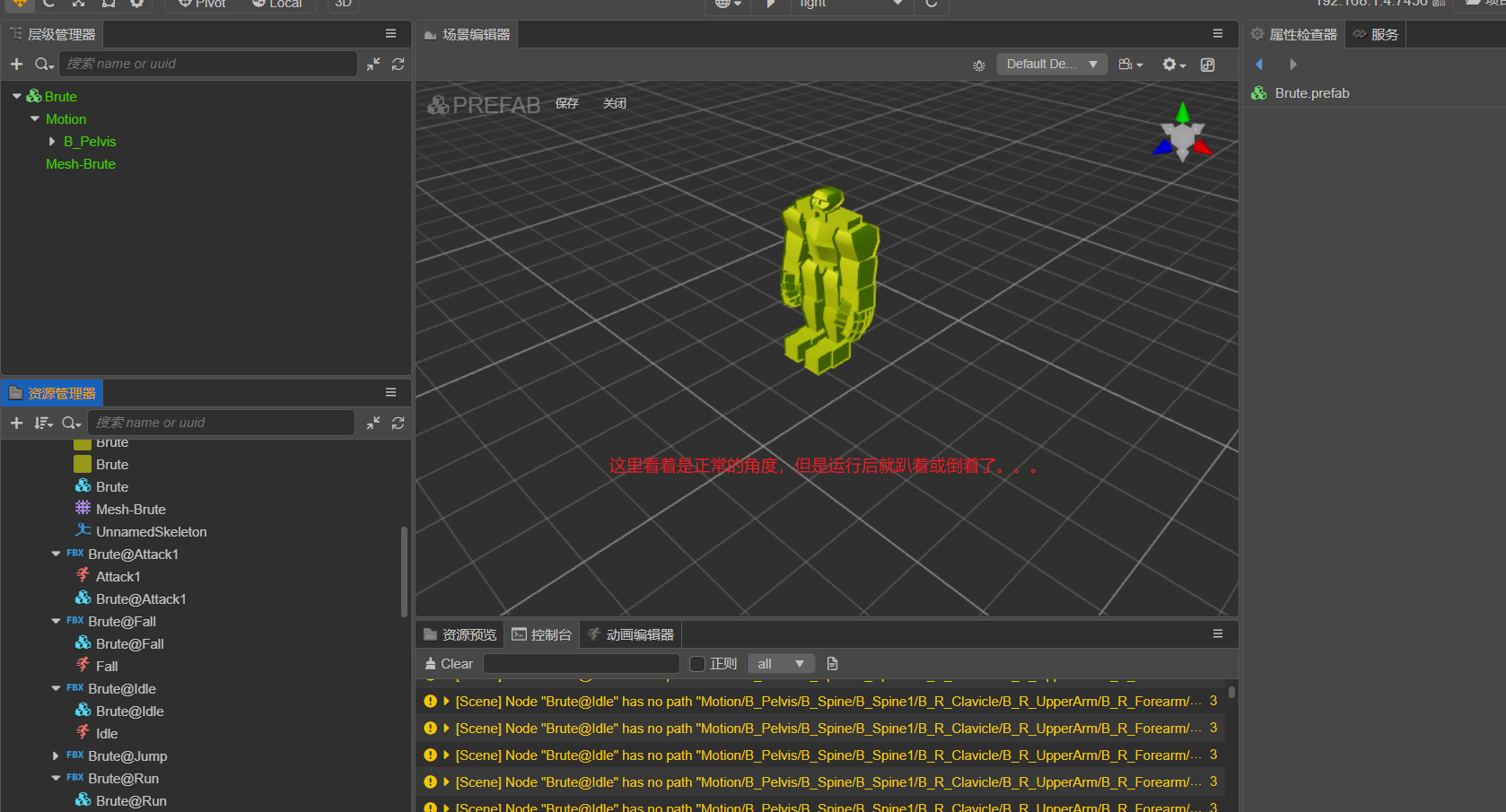Switch to the 服务 tab
This screenshot has width=1506, height=812.
[x=1376, y=35]
